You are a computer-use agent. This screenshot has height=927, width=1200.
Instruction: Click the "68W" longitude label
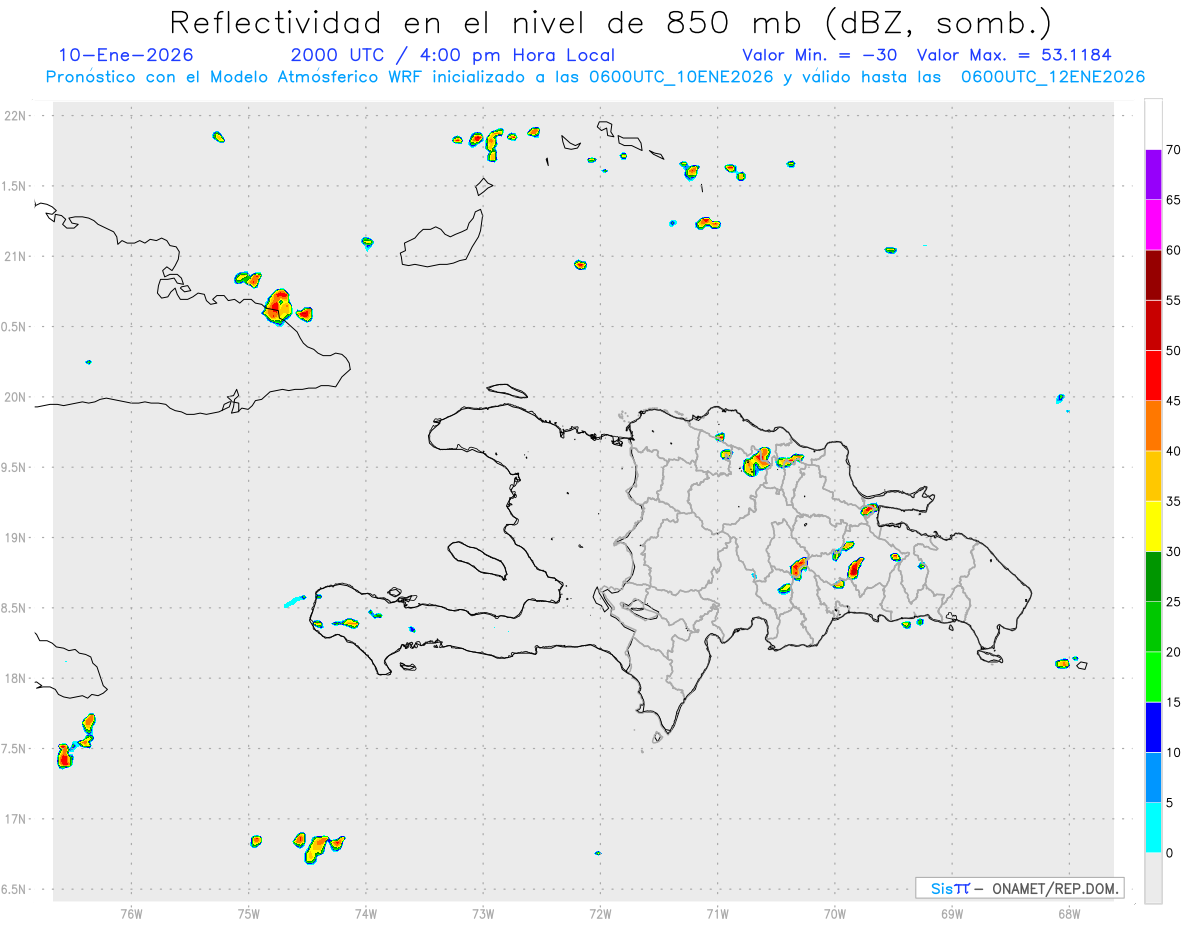[1069, 913]
